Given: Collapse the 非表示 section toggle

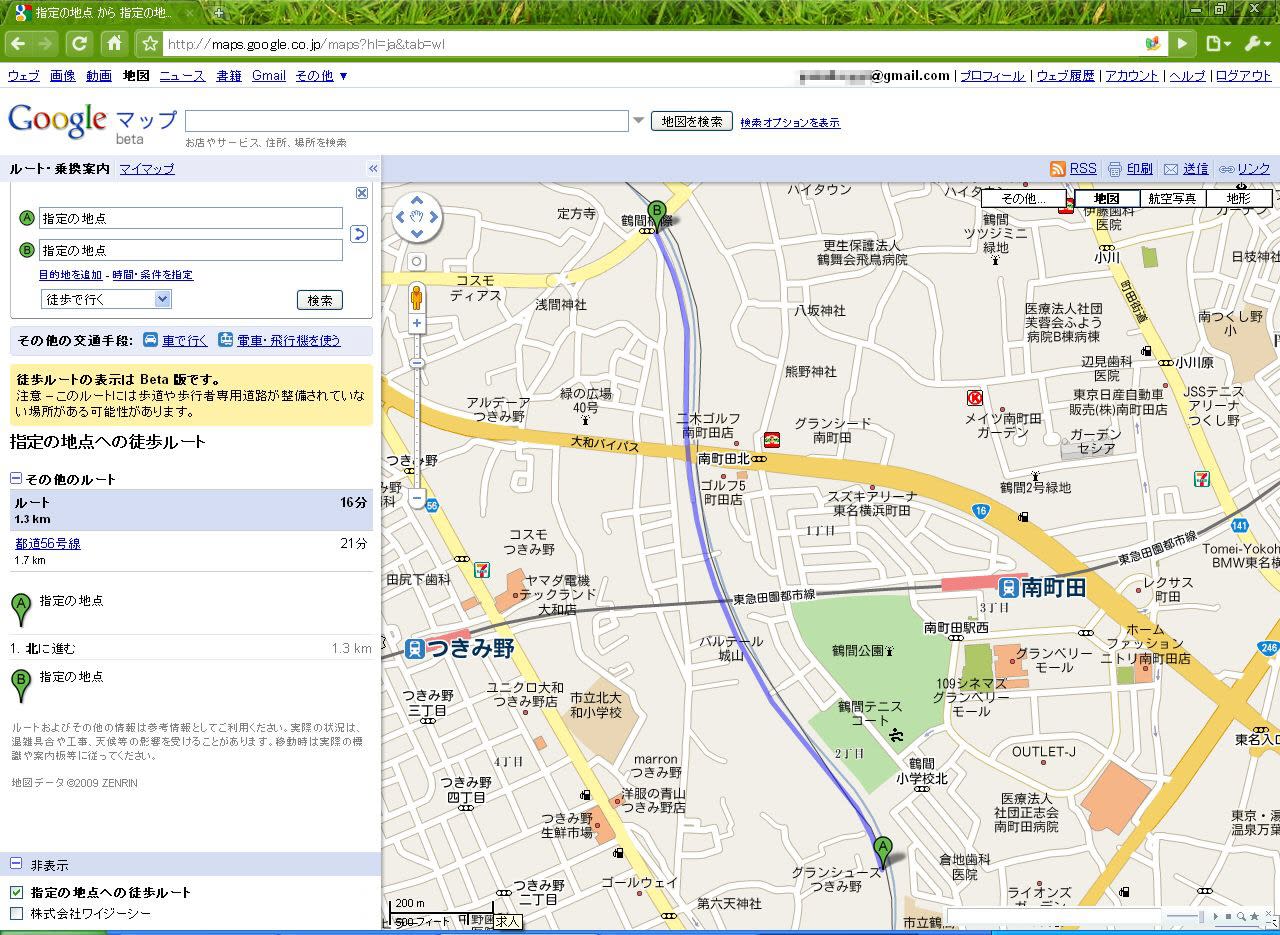Looking at the screenshot, I should click(x=16, y=864).
